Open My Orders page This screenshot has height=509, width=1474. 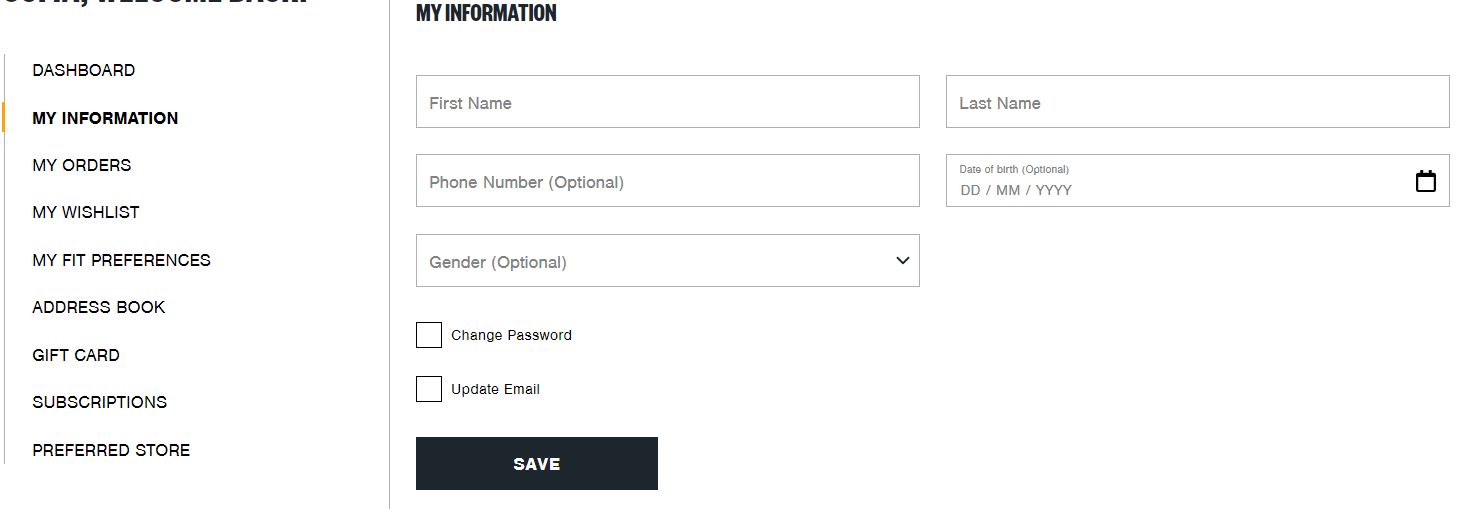point(82,165)
